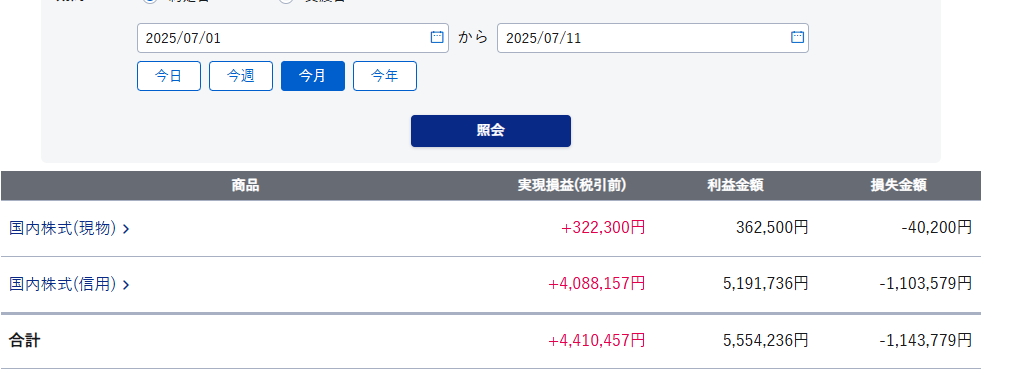Open the calendar picker for the end date
The image size is (1011, 375).
(797, 37)
